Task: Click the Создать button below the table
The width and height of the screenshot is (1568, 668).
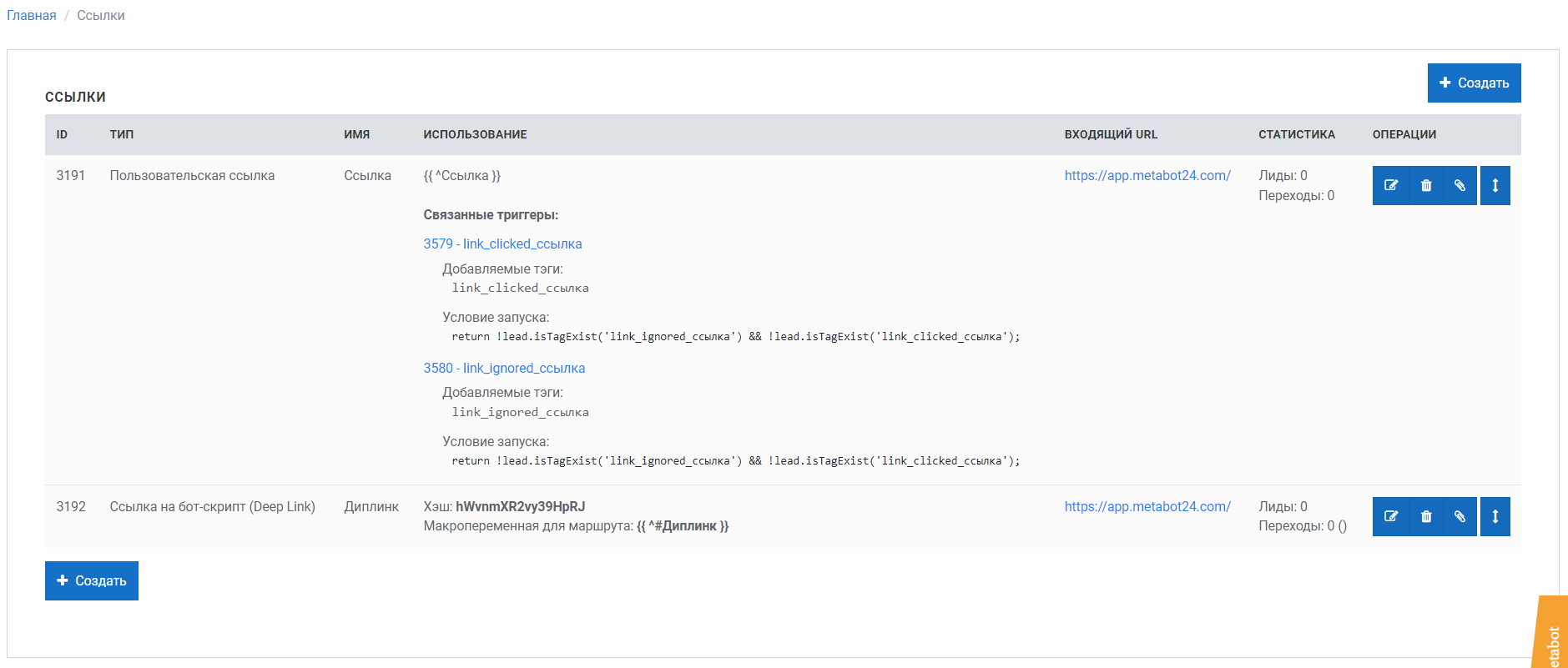Action: point(92,580)
